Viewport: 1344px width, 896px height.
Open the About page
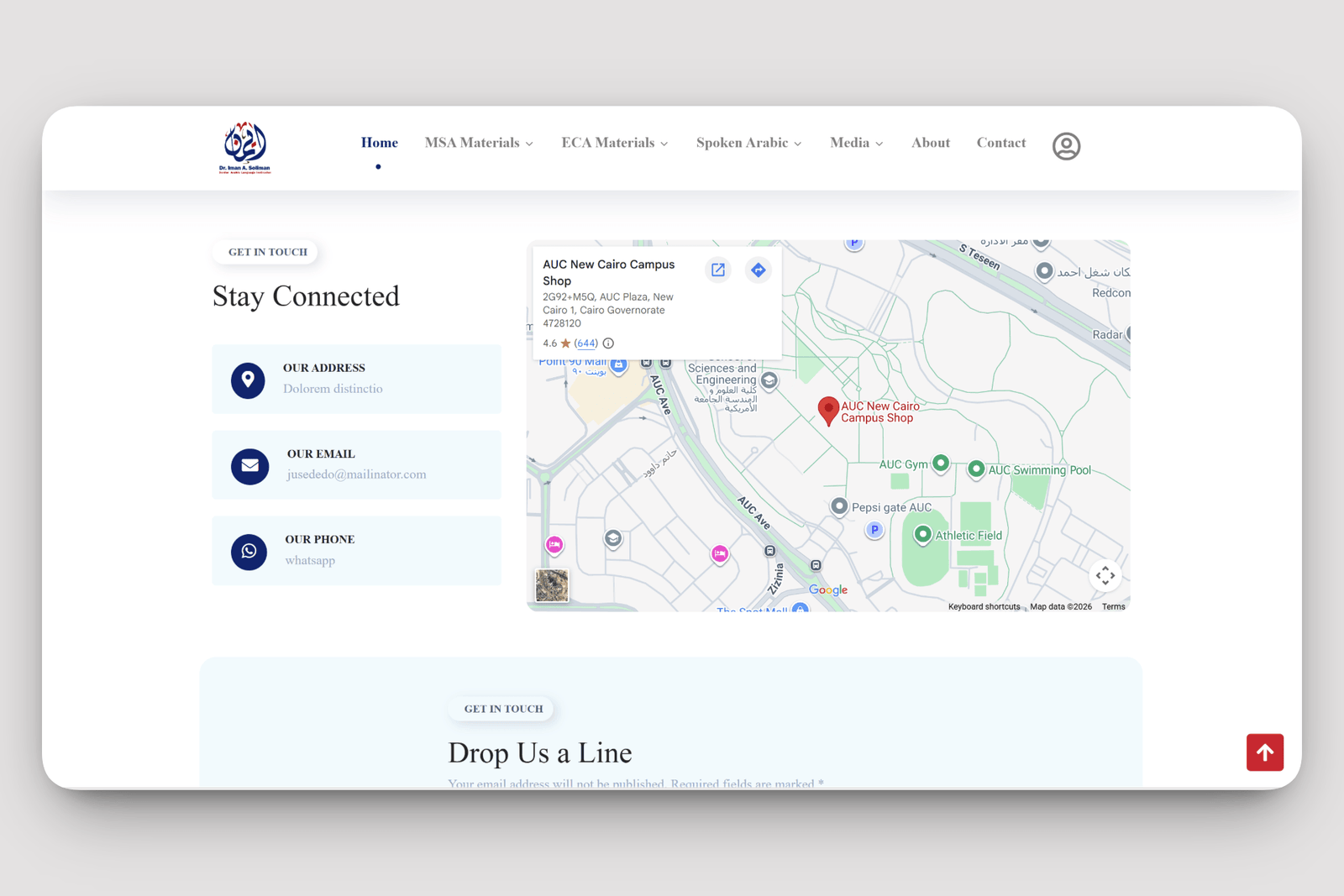point(931,143)
